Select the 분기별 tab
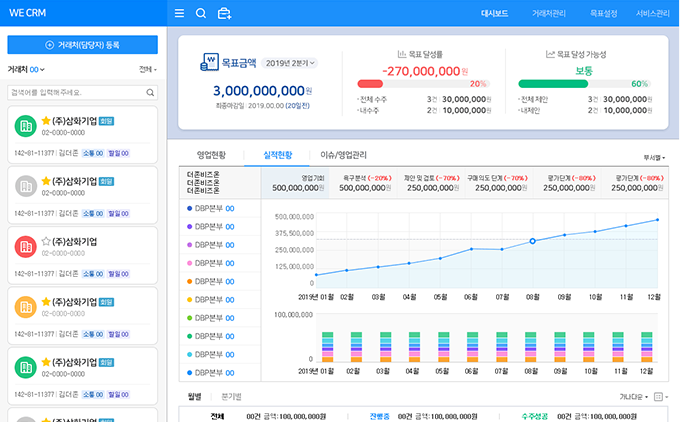Viewport: 680px width, 422px height. (x=231, y=396)
